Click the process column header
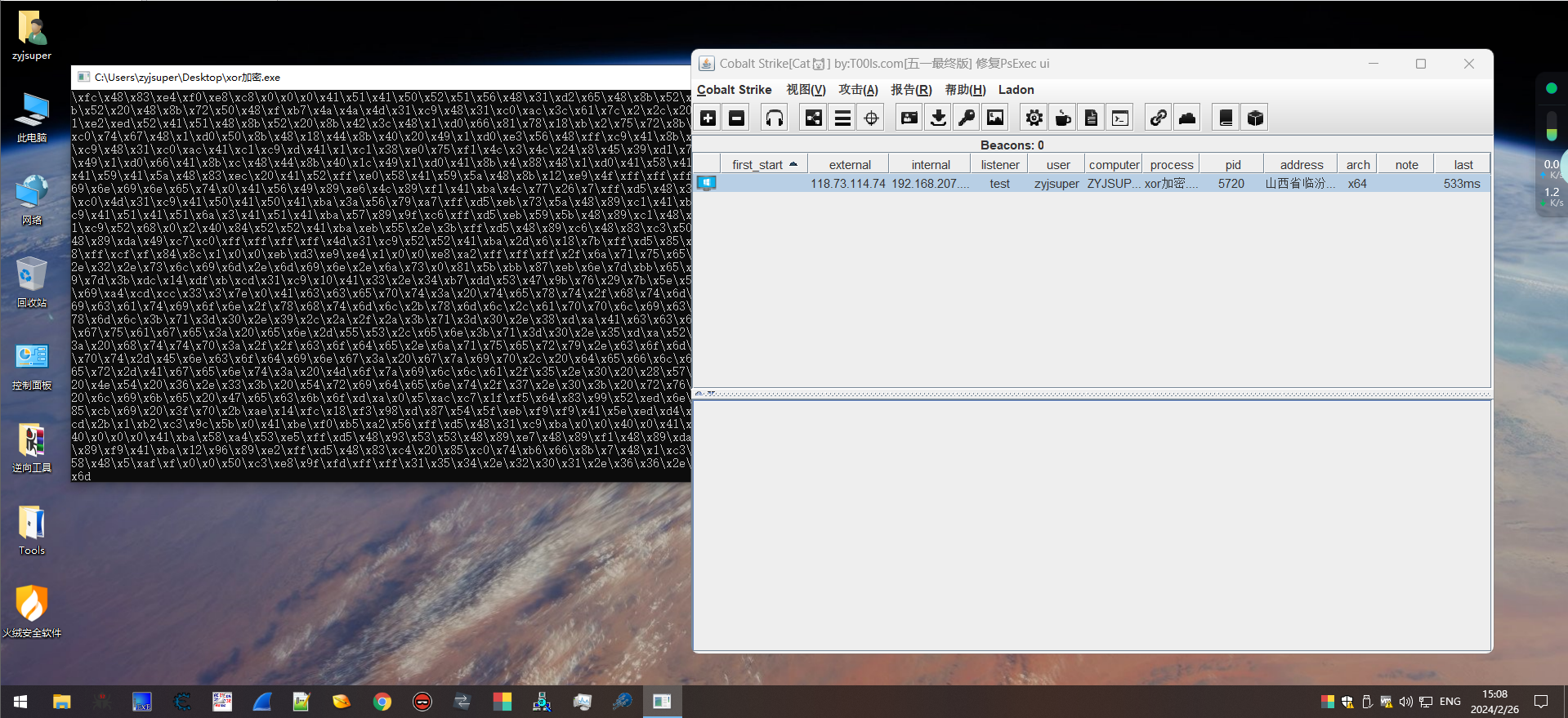The image size is (1568, 718). click(1171, 164)
